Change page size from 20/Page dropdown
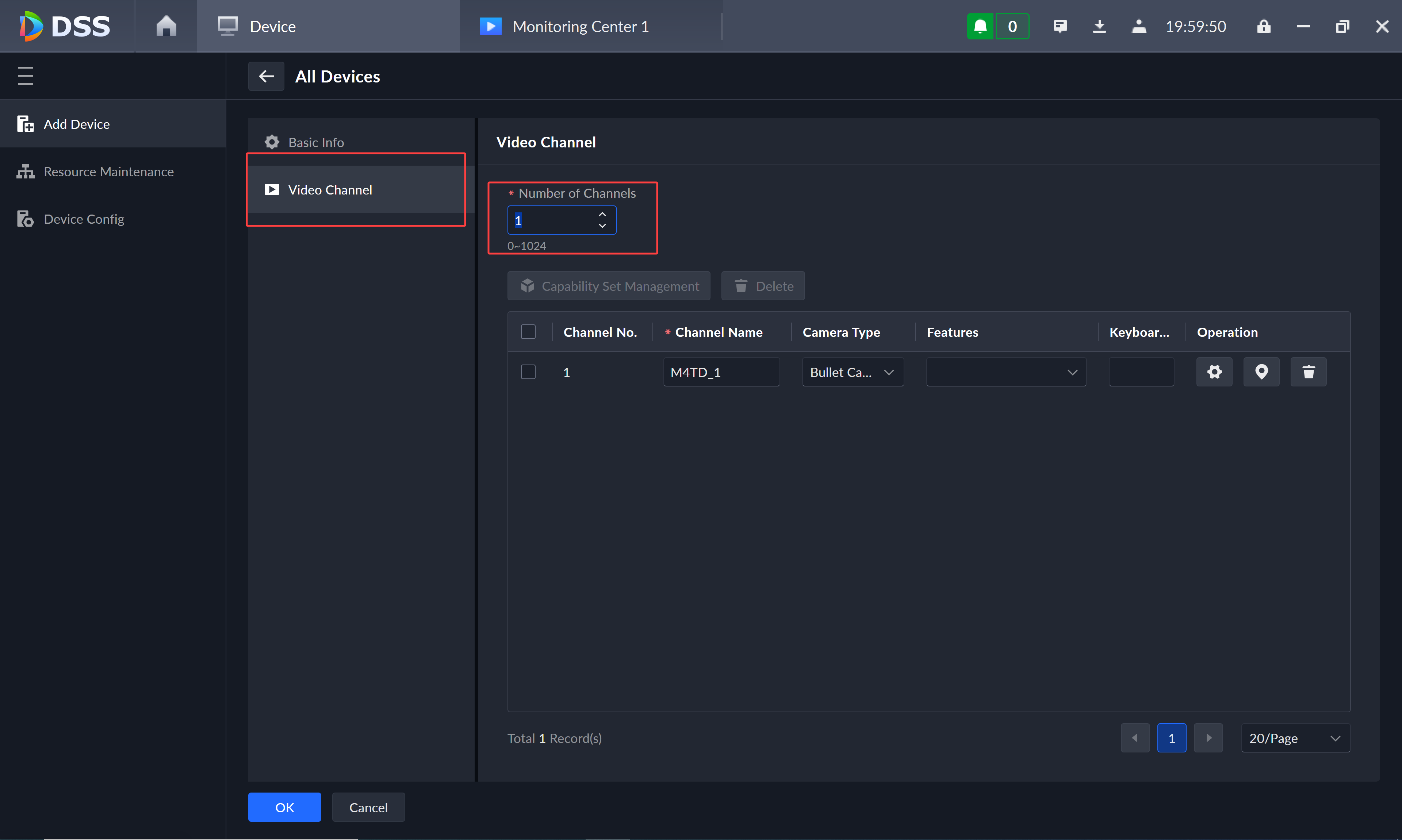This screenshot has height=840, width=1402. point(1295,738)
